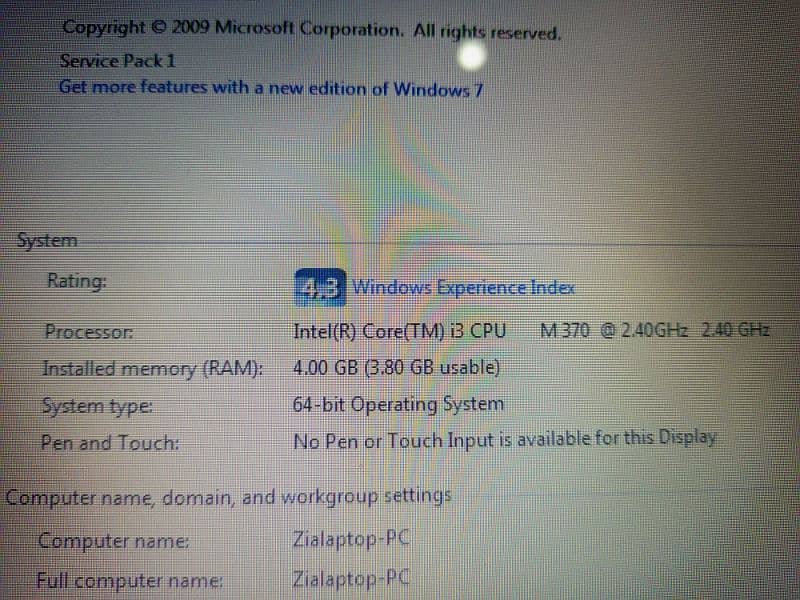Click the Processor label

coord(89,332)
